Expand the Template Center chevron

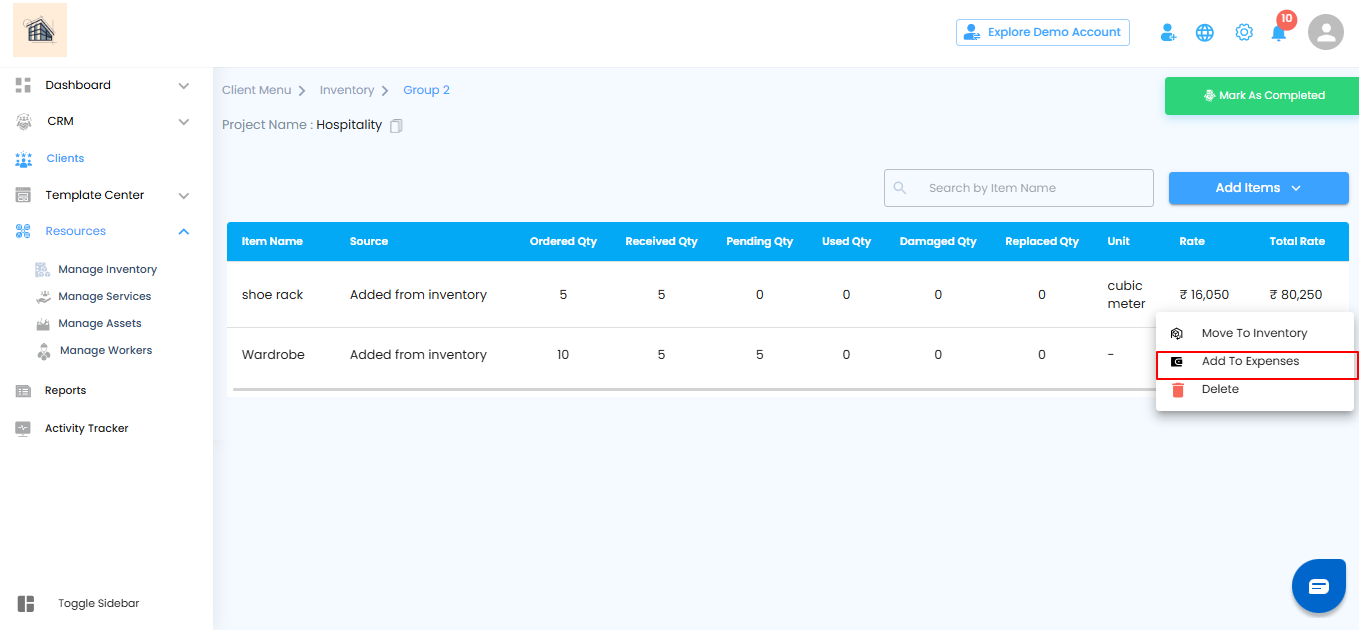pos(184,196)
